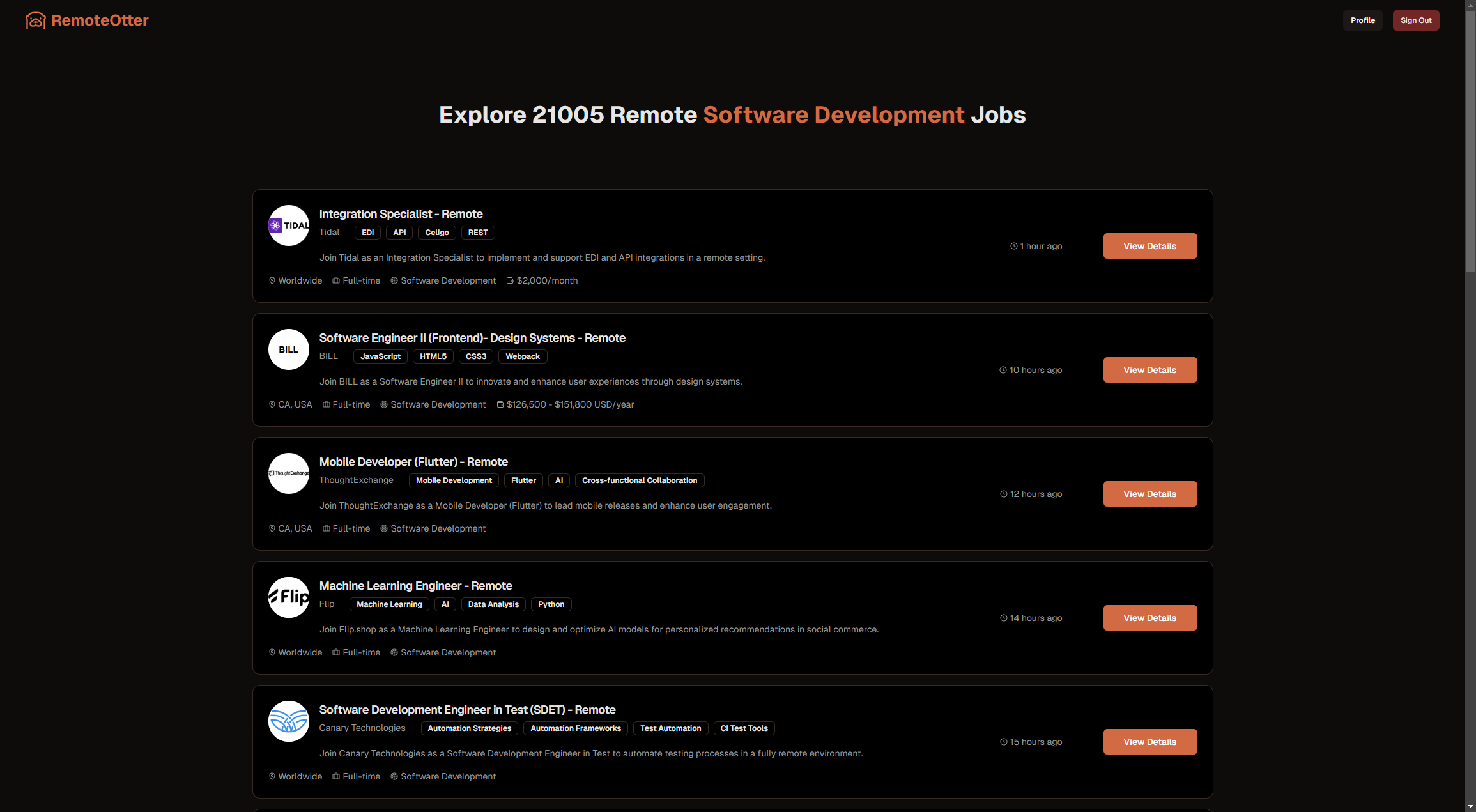Select the Automation Strategies tag
Viewport: 1476px width, 812px height.
(x=470, y=728)
